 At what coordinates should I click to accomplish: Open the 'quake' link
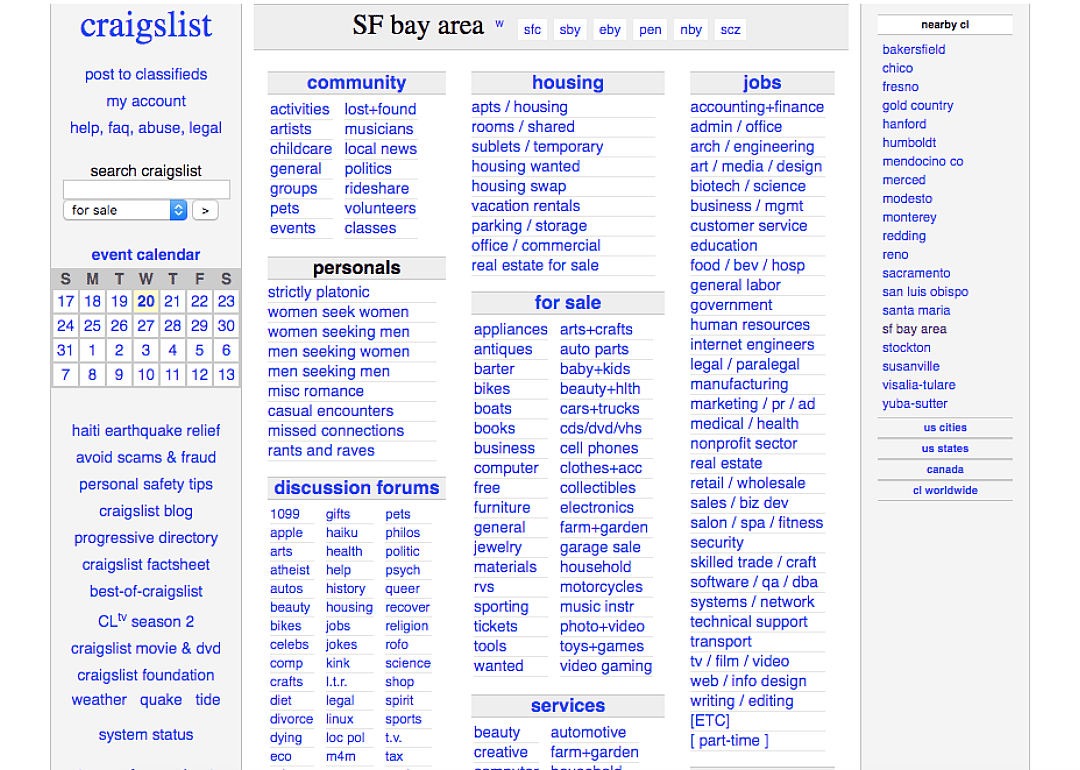point(161,700)
